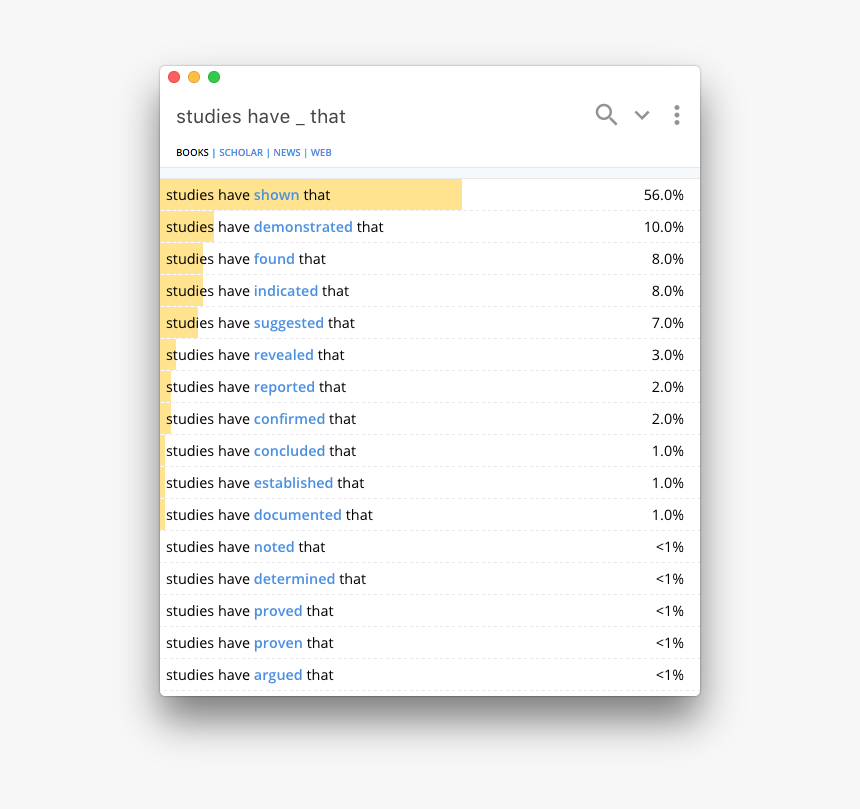Click the search magnifier icon

(x=606, y=115)
